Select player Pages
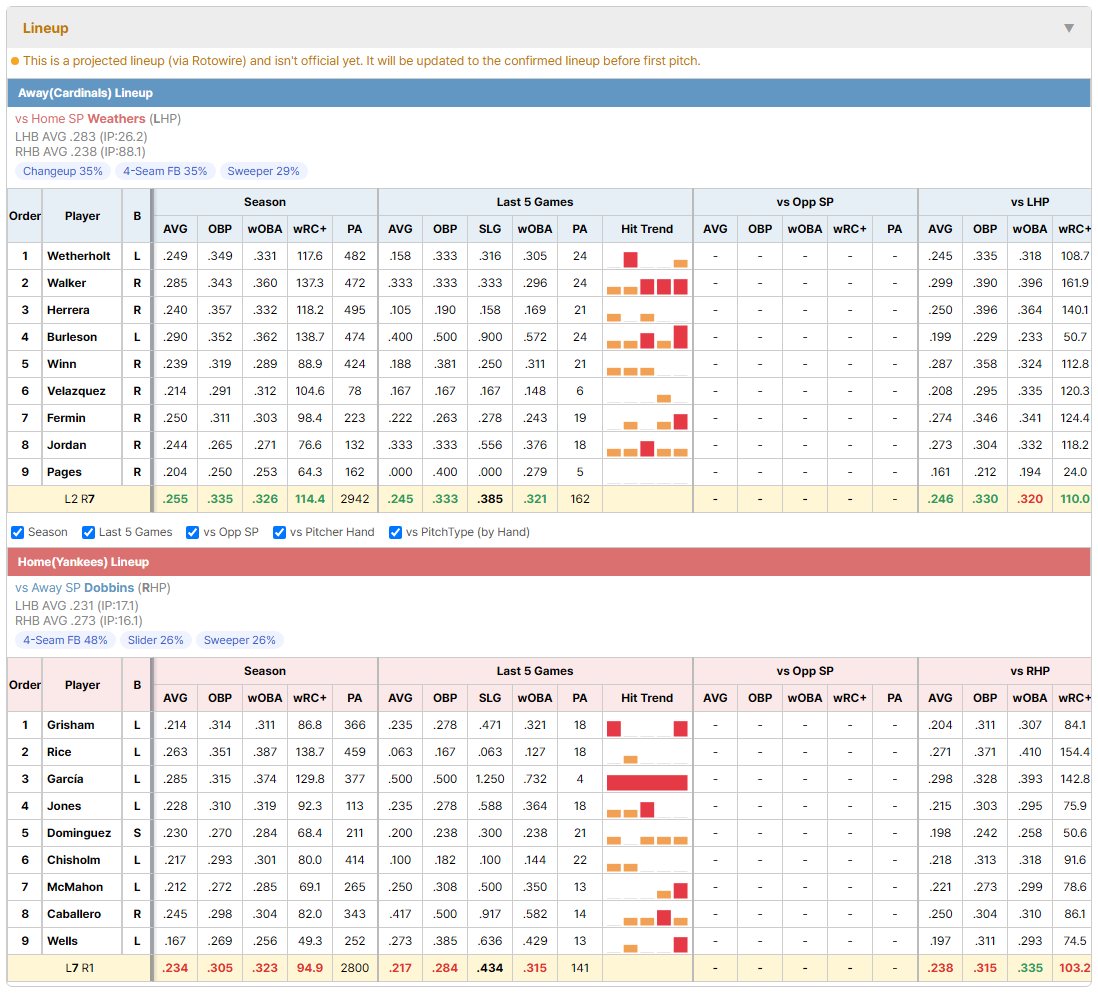This screenshot has height=993, width=1098. coord(64,472)
